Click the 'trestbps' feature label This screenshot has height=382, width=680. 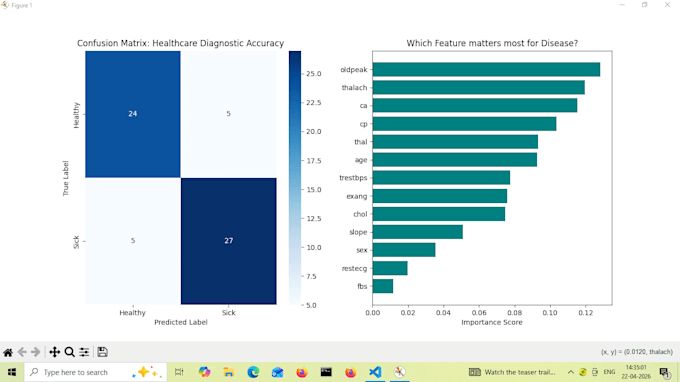[x=353, y=178]
